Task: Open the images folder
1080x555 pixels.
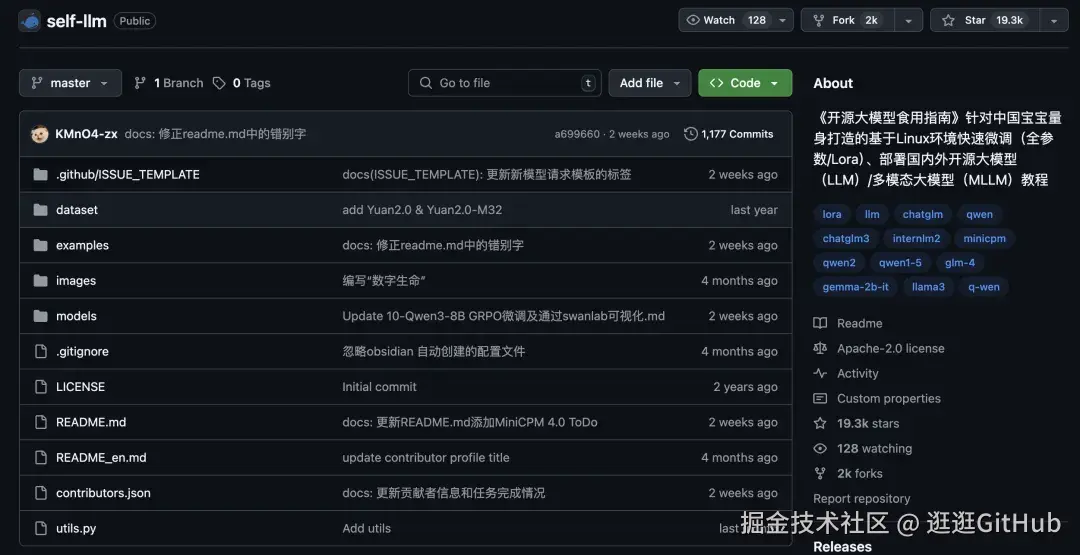Action: 76,281
